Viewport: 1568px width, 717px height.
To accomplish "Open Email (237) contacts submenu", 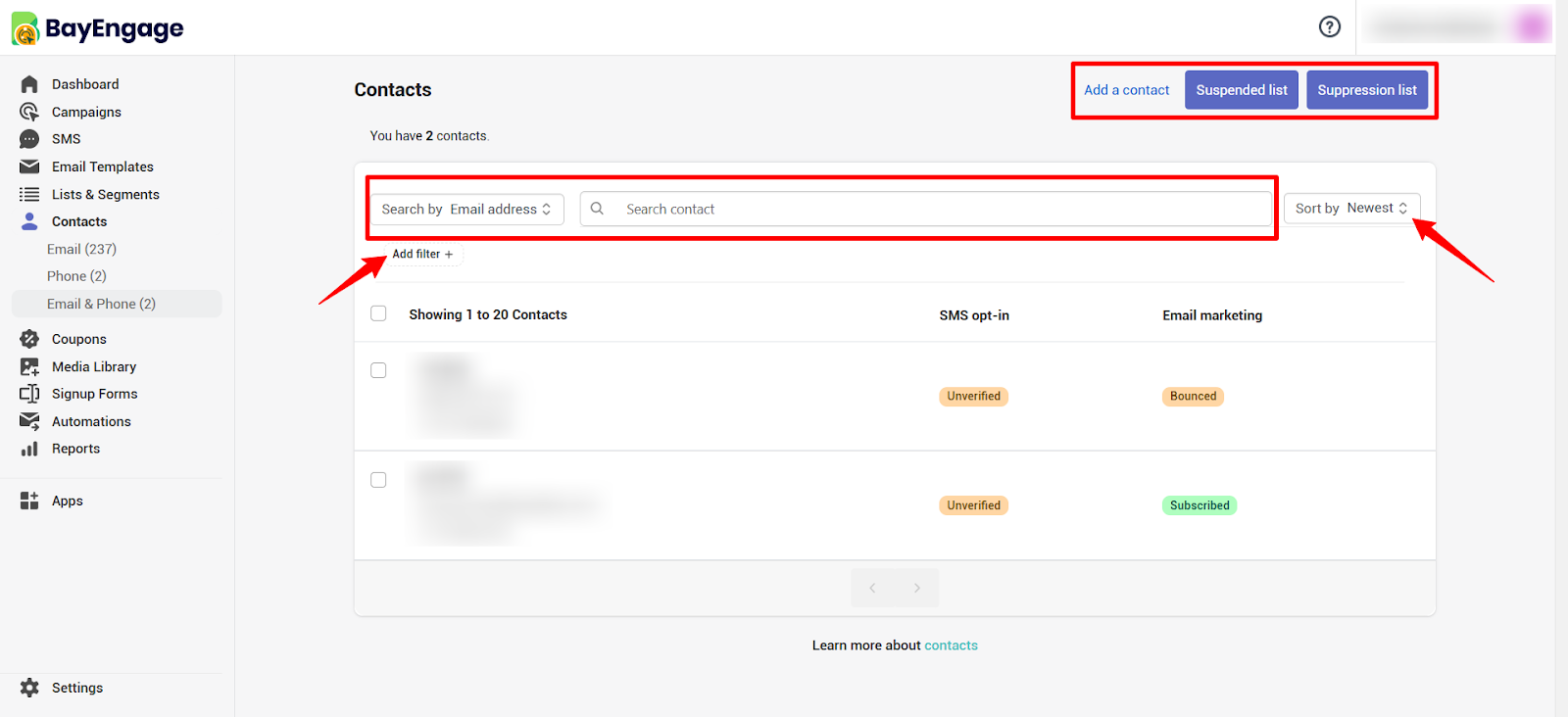I will [x=81, y=249].
